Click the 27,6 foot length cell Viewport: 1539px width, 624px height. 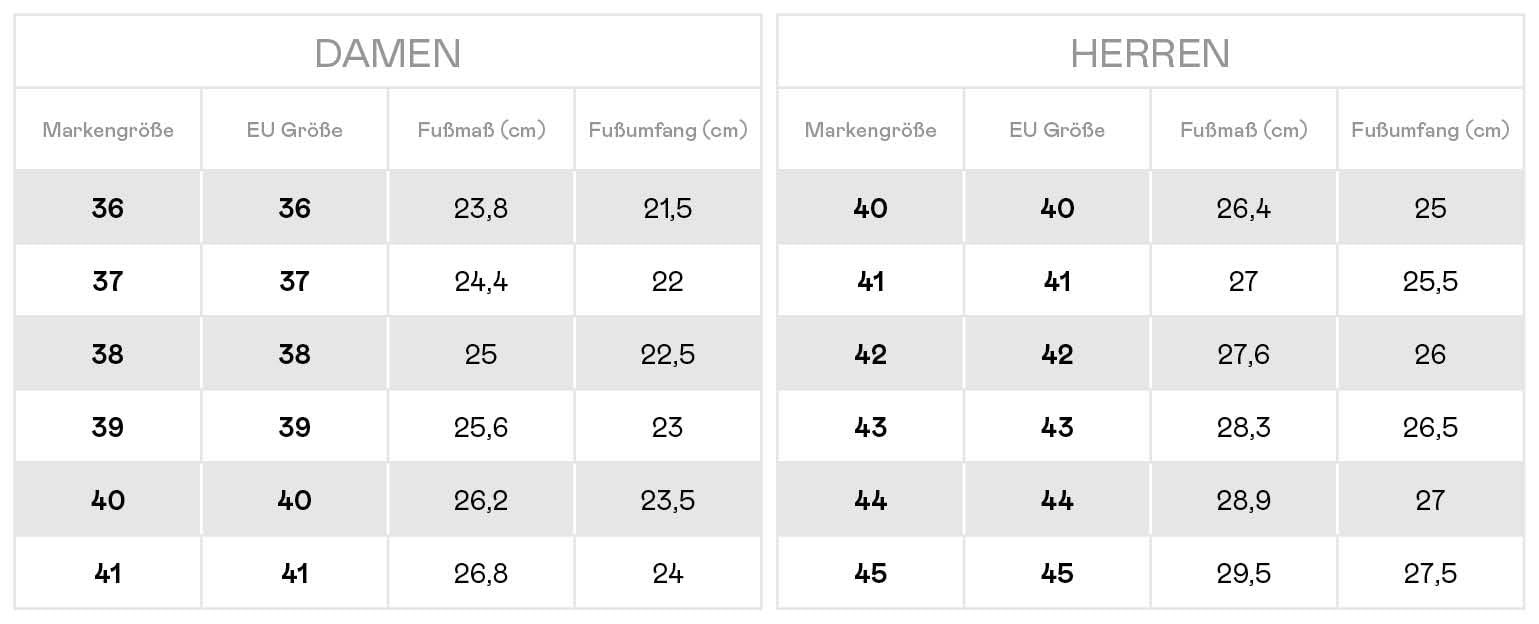tap(1243, 354)
